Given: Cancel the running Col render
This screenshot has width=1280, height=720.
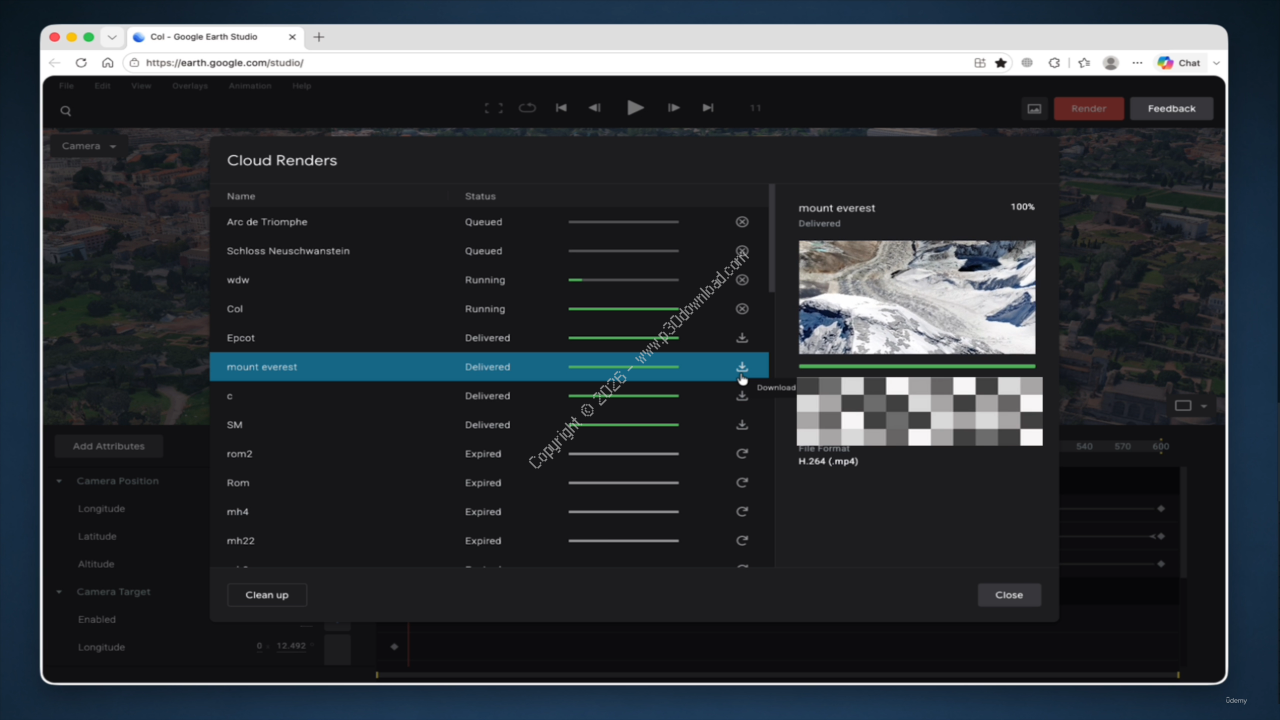Looking at the screenshot, I should click(742, 309).
